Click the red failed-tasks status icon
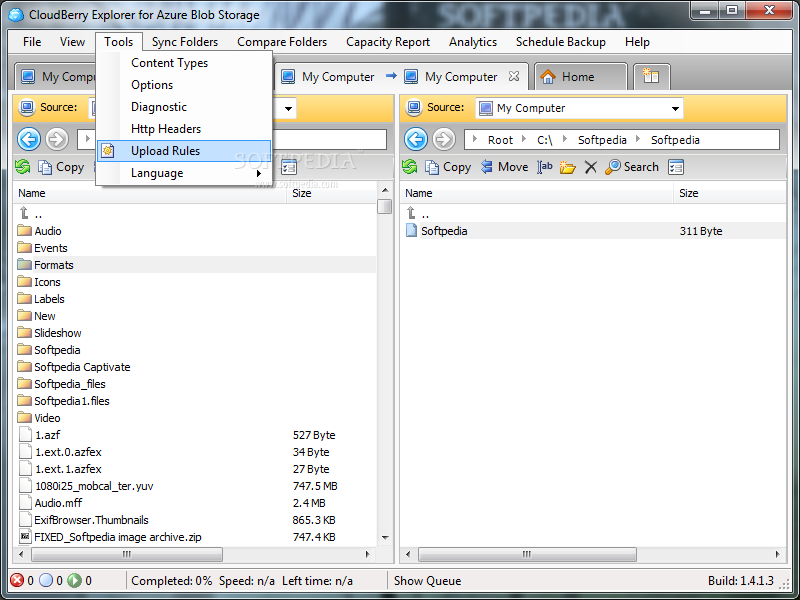 pos(17,580)
